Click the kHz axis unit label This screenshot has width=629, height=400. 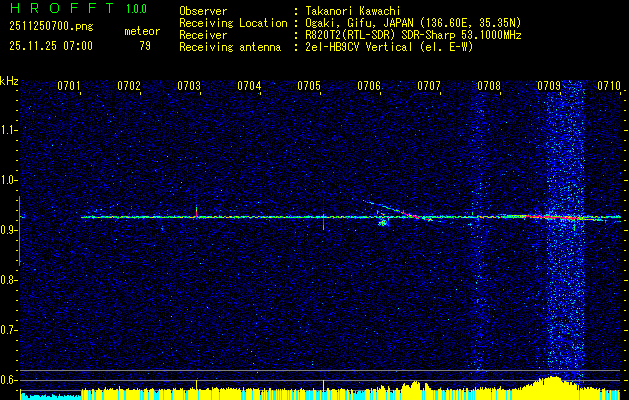(x=9, y=81)
